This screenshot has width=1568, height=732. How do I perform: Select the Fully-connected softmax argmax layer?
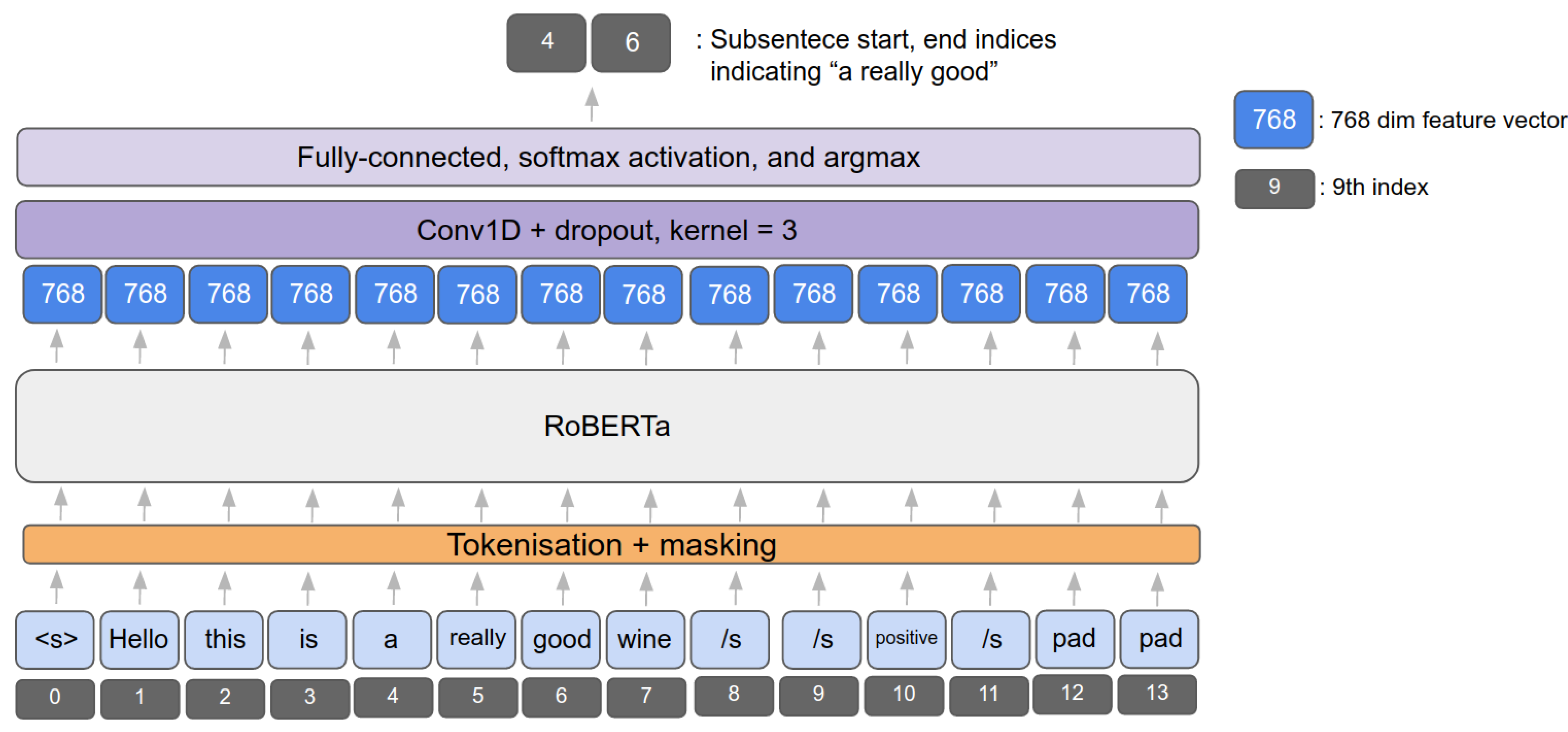click(608, 157)
